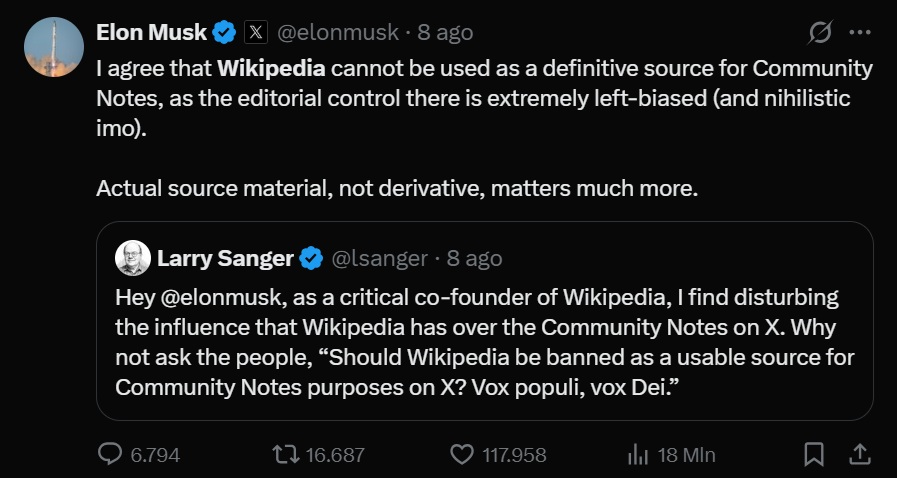Share the post via the upload arrow icon
The height and width of the screenshot is (478, 897).
tap(859, 455)
